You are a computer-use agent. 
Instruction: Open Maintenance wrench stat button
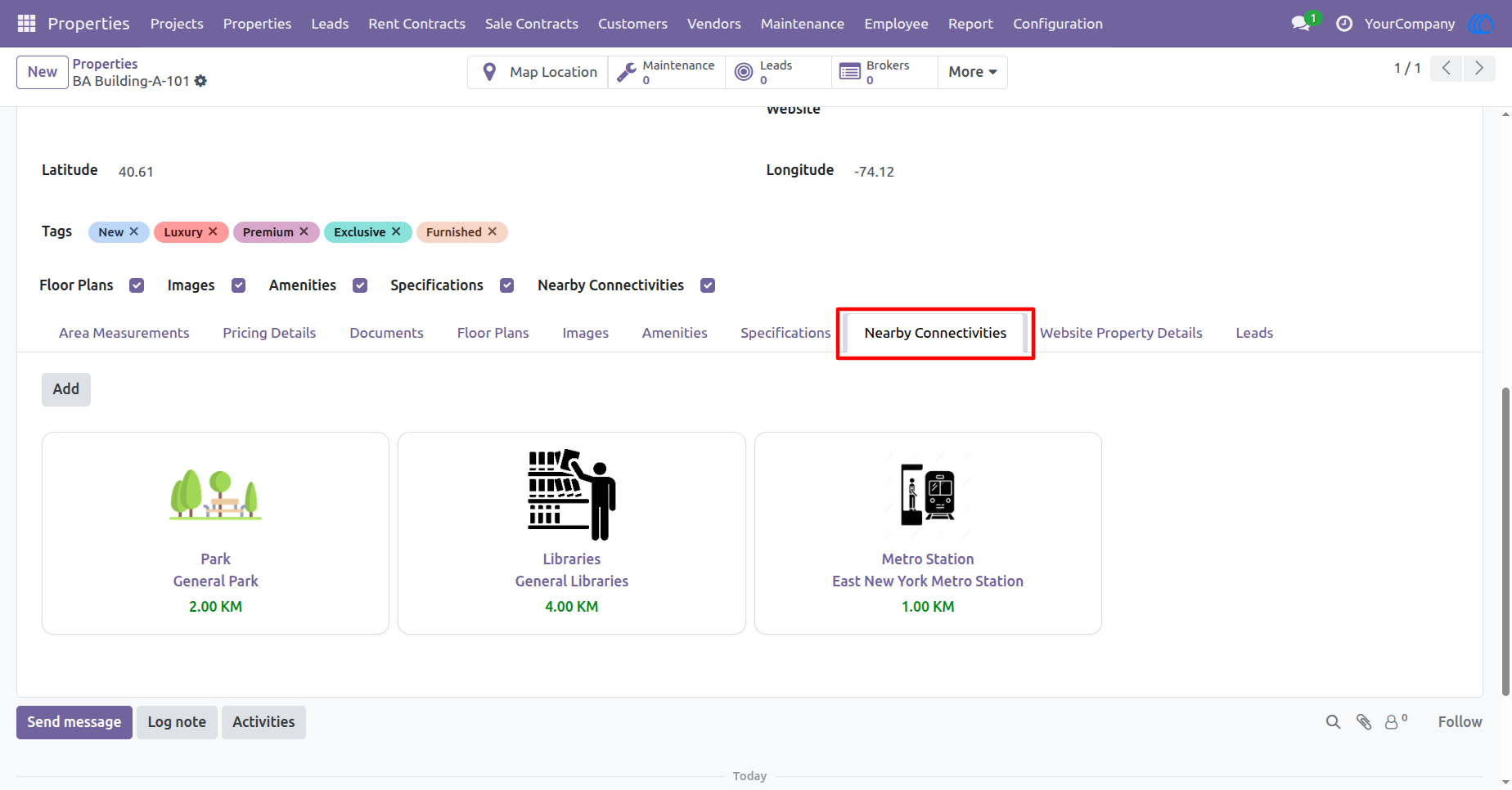[667, 72]
